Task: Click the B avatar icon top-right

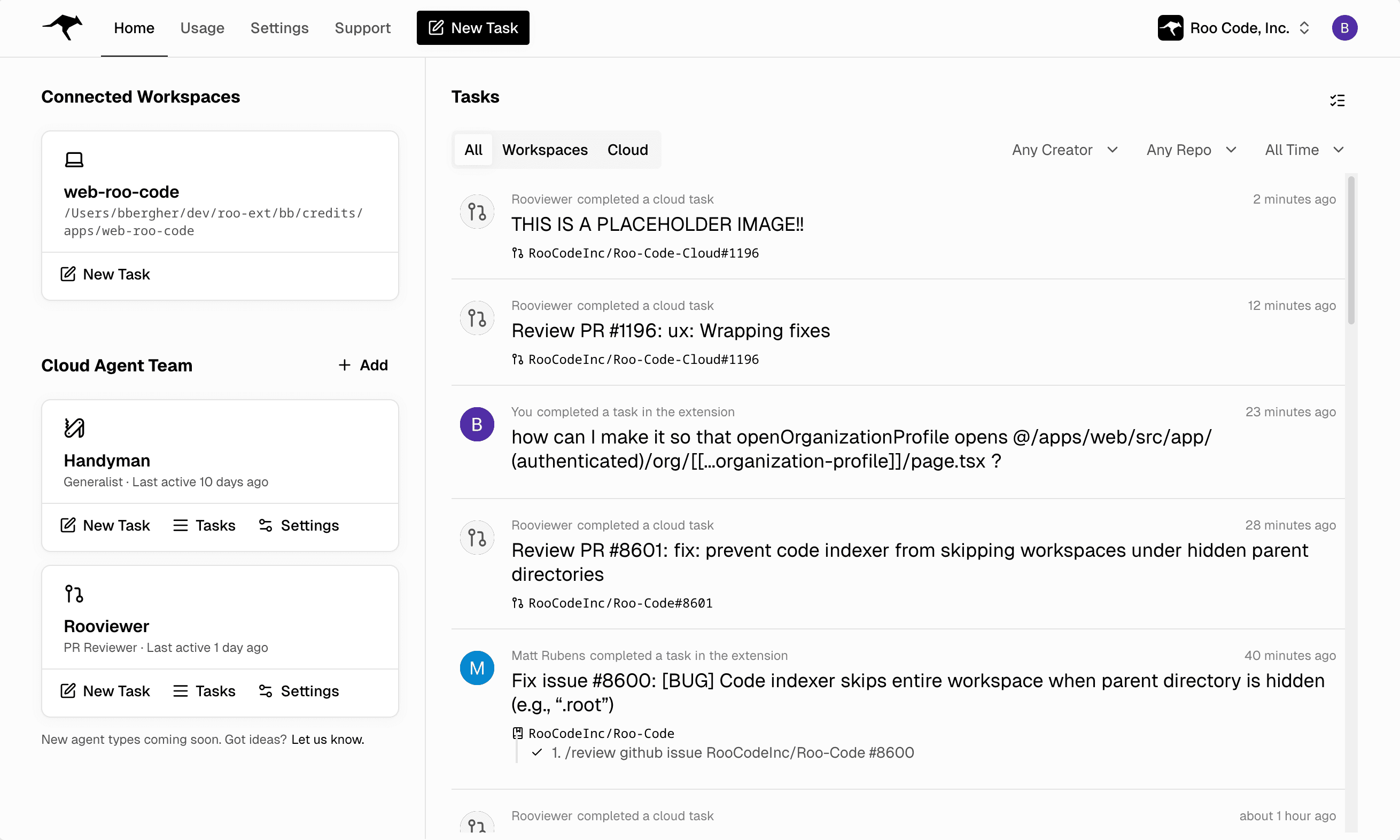Action: point(1345,27)
